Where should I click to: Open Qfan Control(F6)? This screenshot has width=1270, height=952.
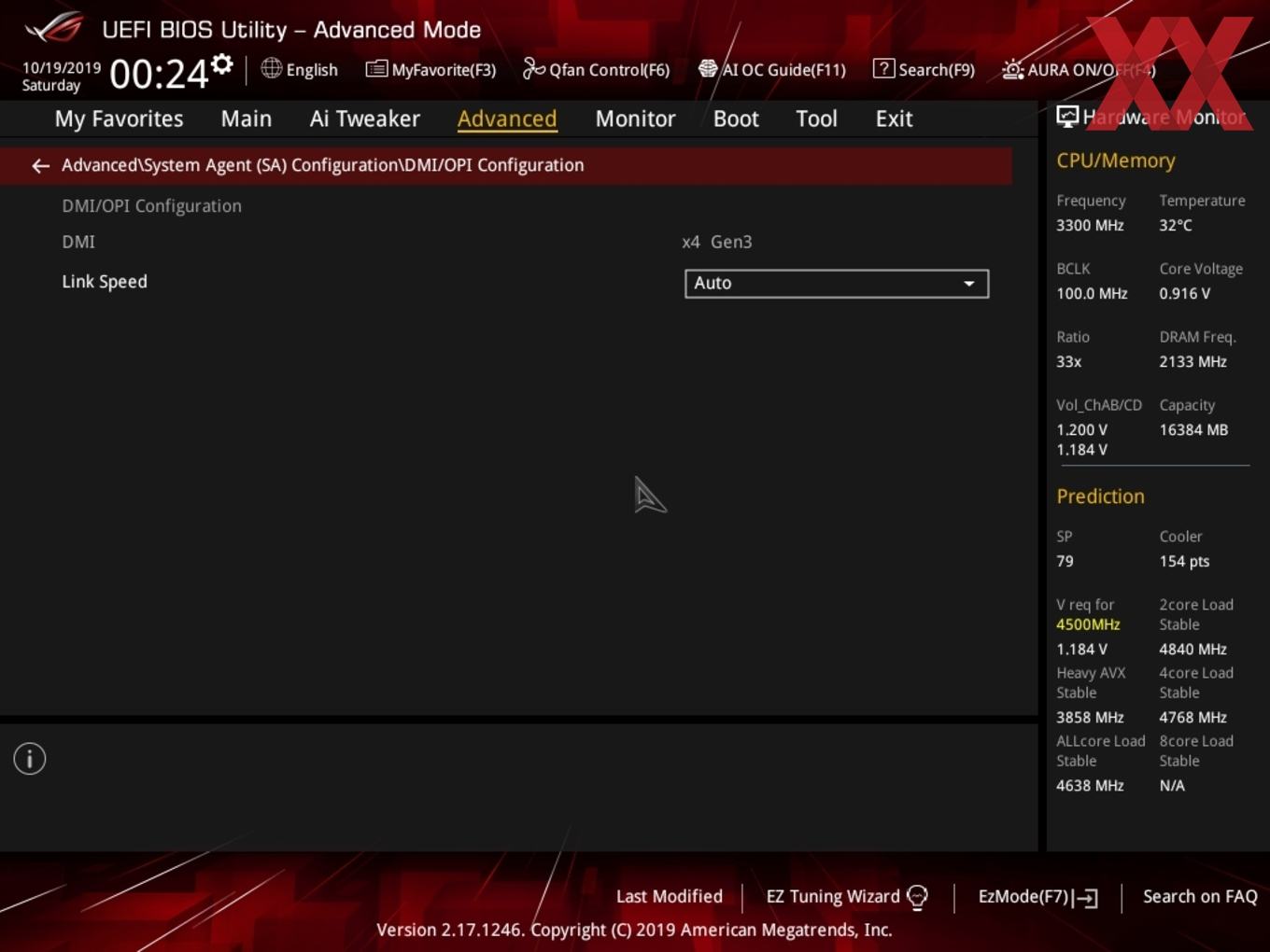596,70
